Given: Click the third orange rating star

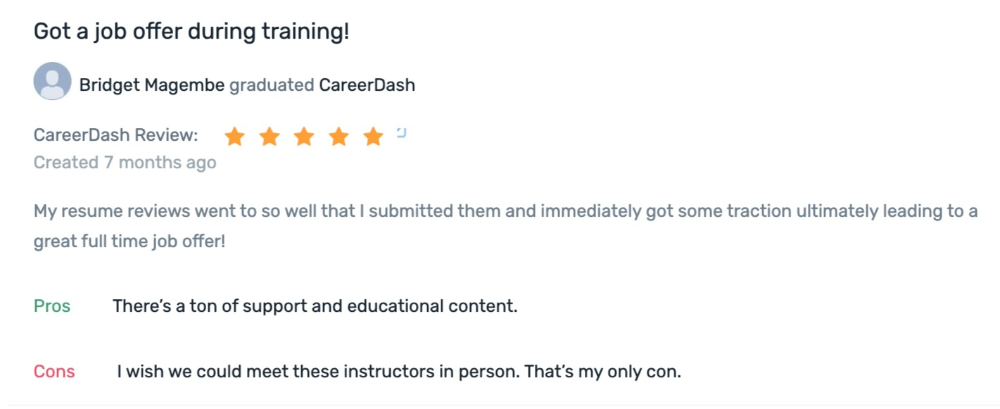Looking at the screenshot, I should click(x=304, y=136).
